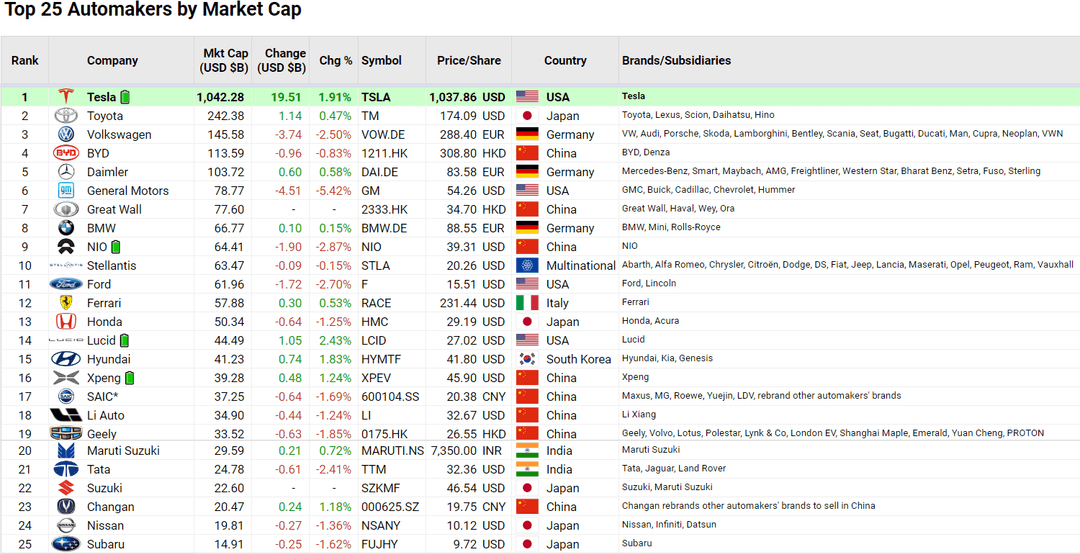Click the Maruti Suzuki company name

123,451
